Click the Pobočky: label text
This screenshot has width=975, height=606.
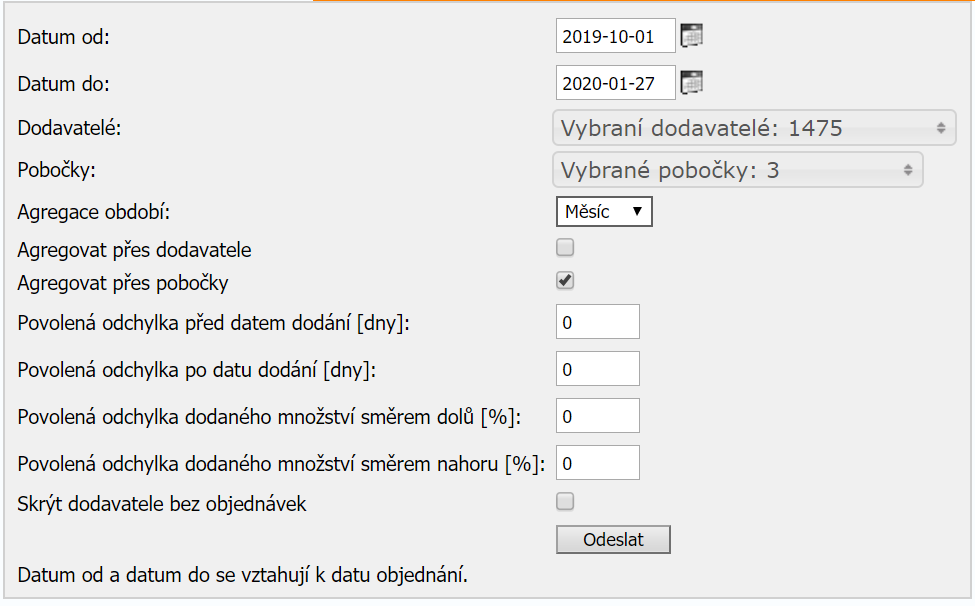coord(57,170)
